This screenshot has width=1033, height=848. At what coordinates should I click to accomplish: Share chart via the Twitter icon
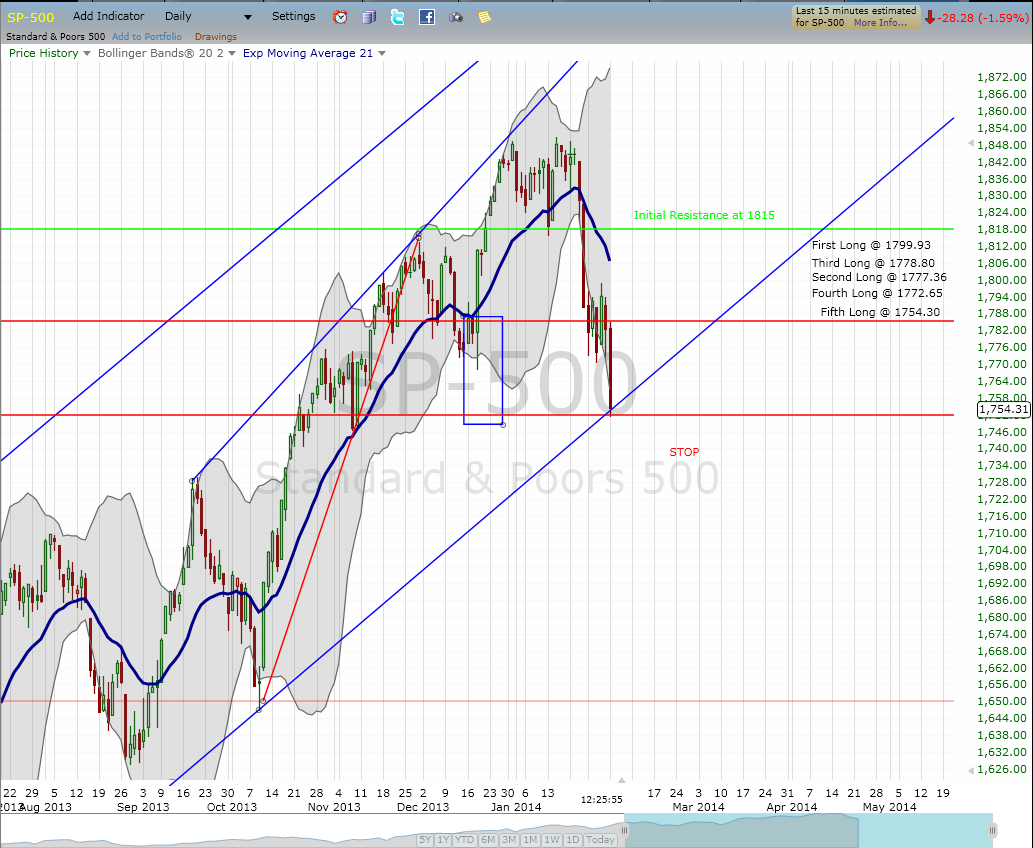398,17
